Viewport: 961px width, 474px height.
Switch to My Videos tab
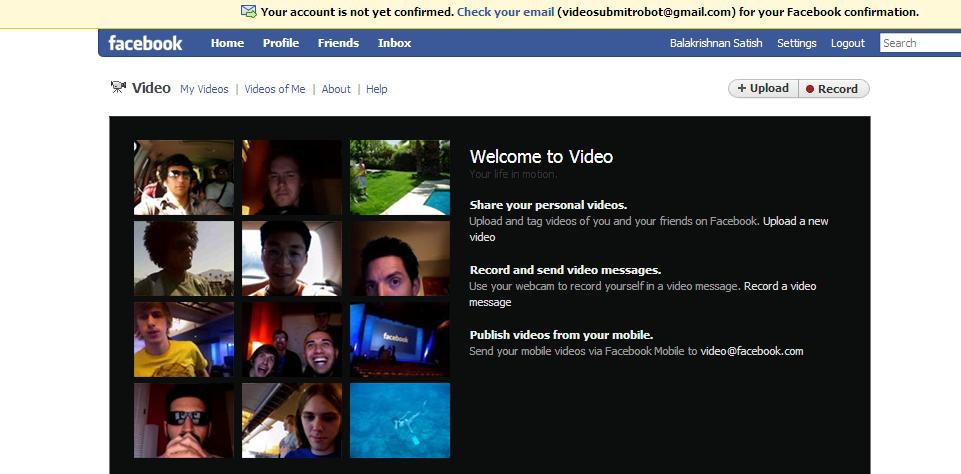pyautogui.click(x=204, y=89)
